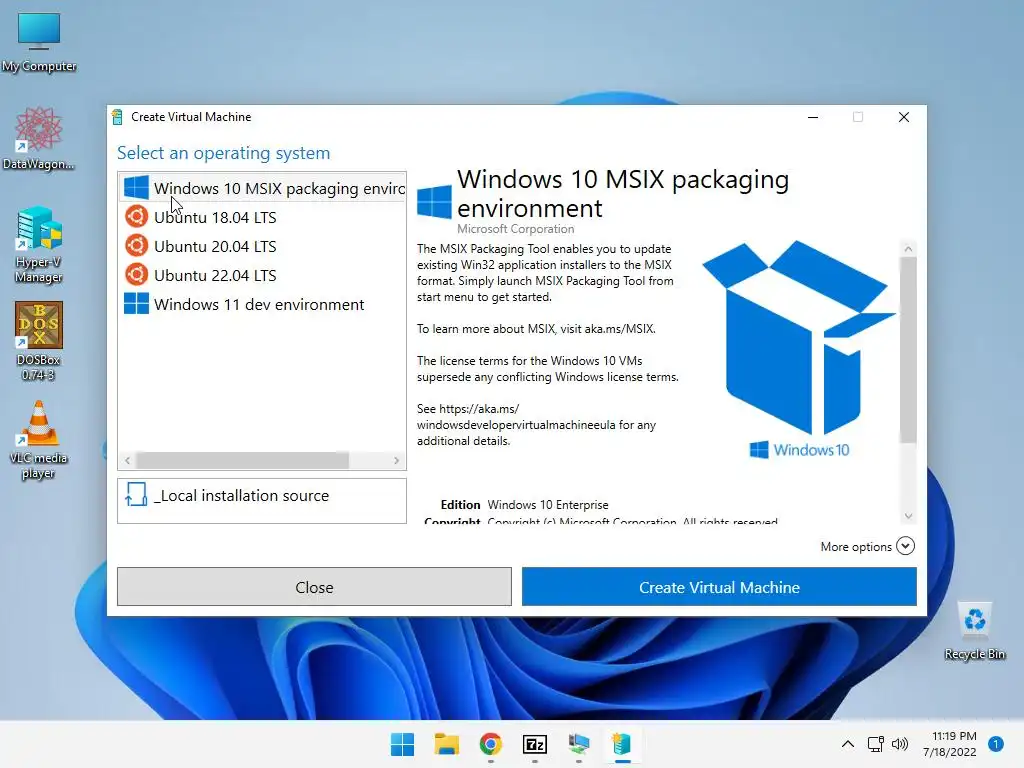Viewport: 1024px width, 768px height.
Task: Click the details pane scrollbar up arrow
Action: 908,249
